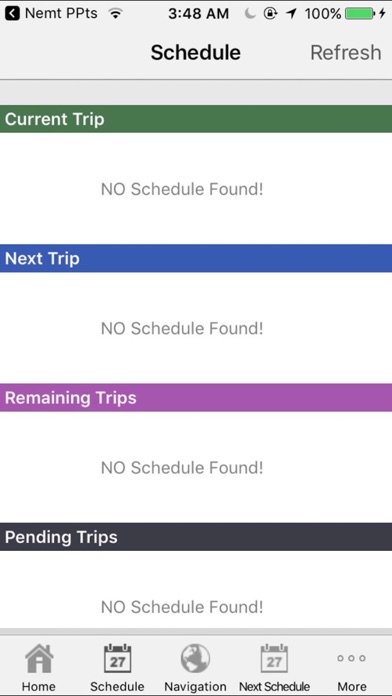Select the blue Next Trip header
This screenshot has width=392, height=696.
pyautogui.click(x=196, y=258)
